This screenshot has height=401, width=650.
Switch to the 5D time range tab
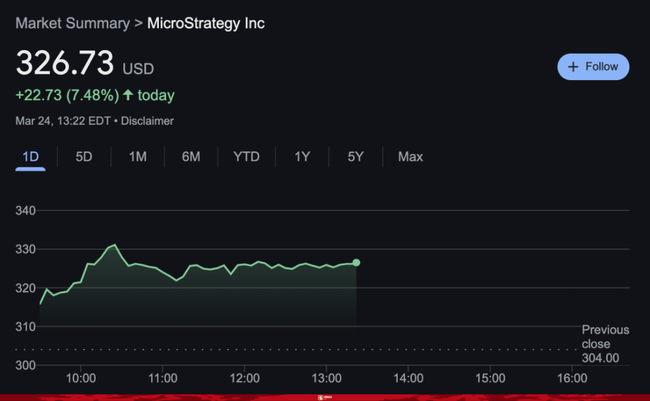84,157
